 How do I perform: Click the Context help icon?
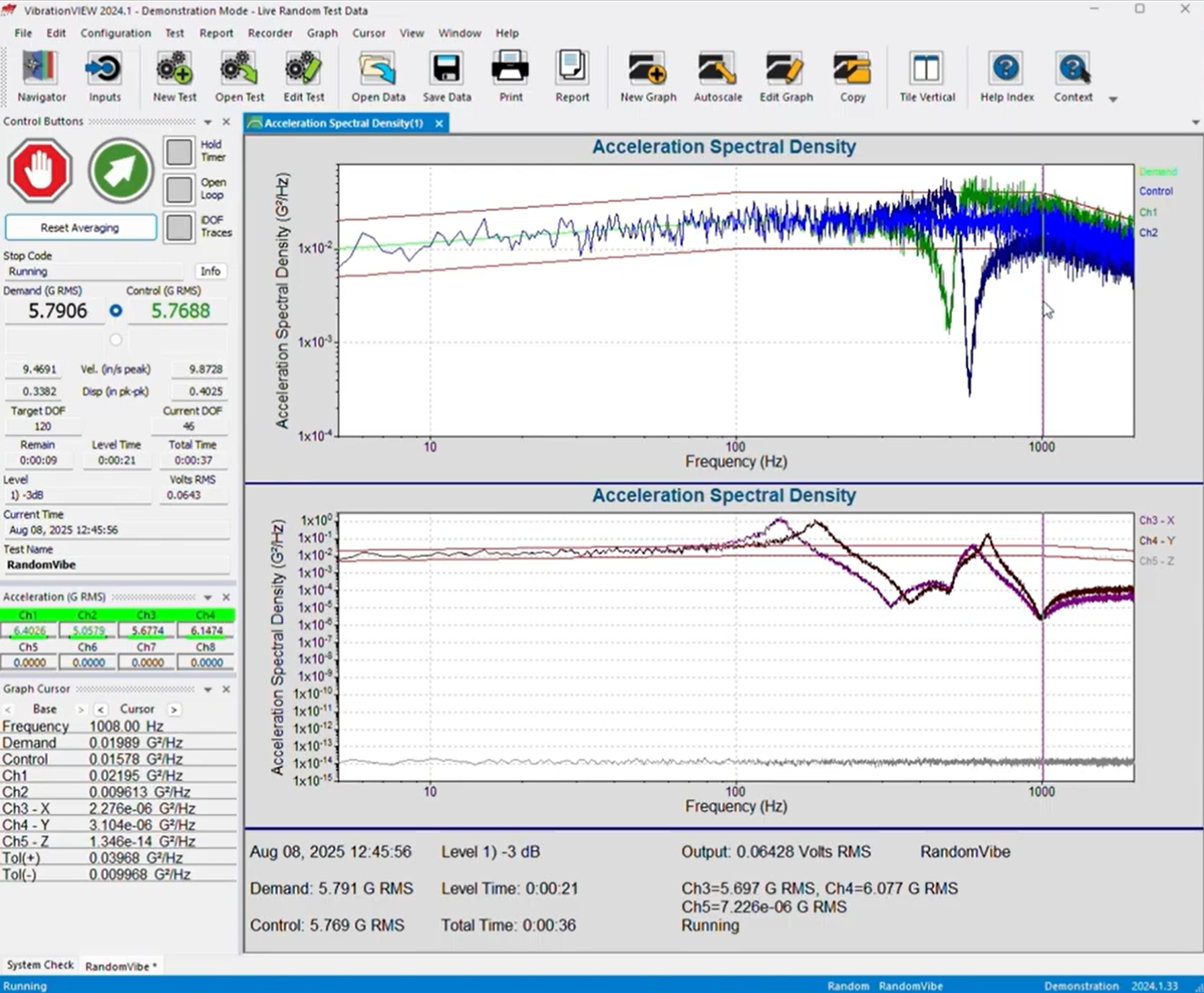(x=1073, y=77)
